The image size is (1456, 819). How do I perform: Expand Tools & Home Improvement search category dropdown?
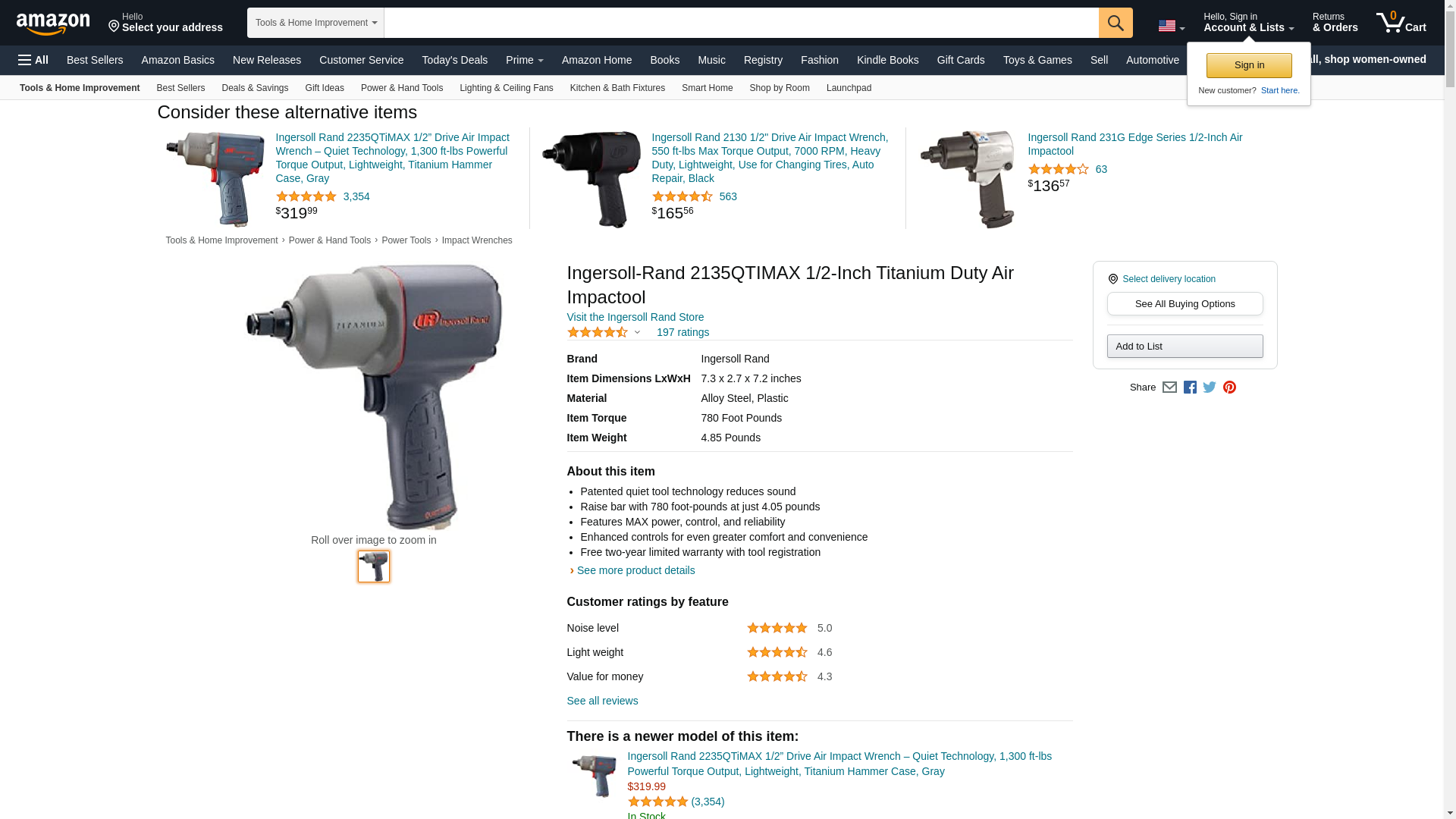point(315,23)
